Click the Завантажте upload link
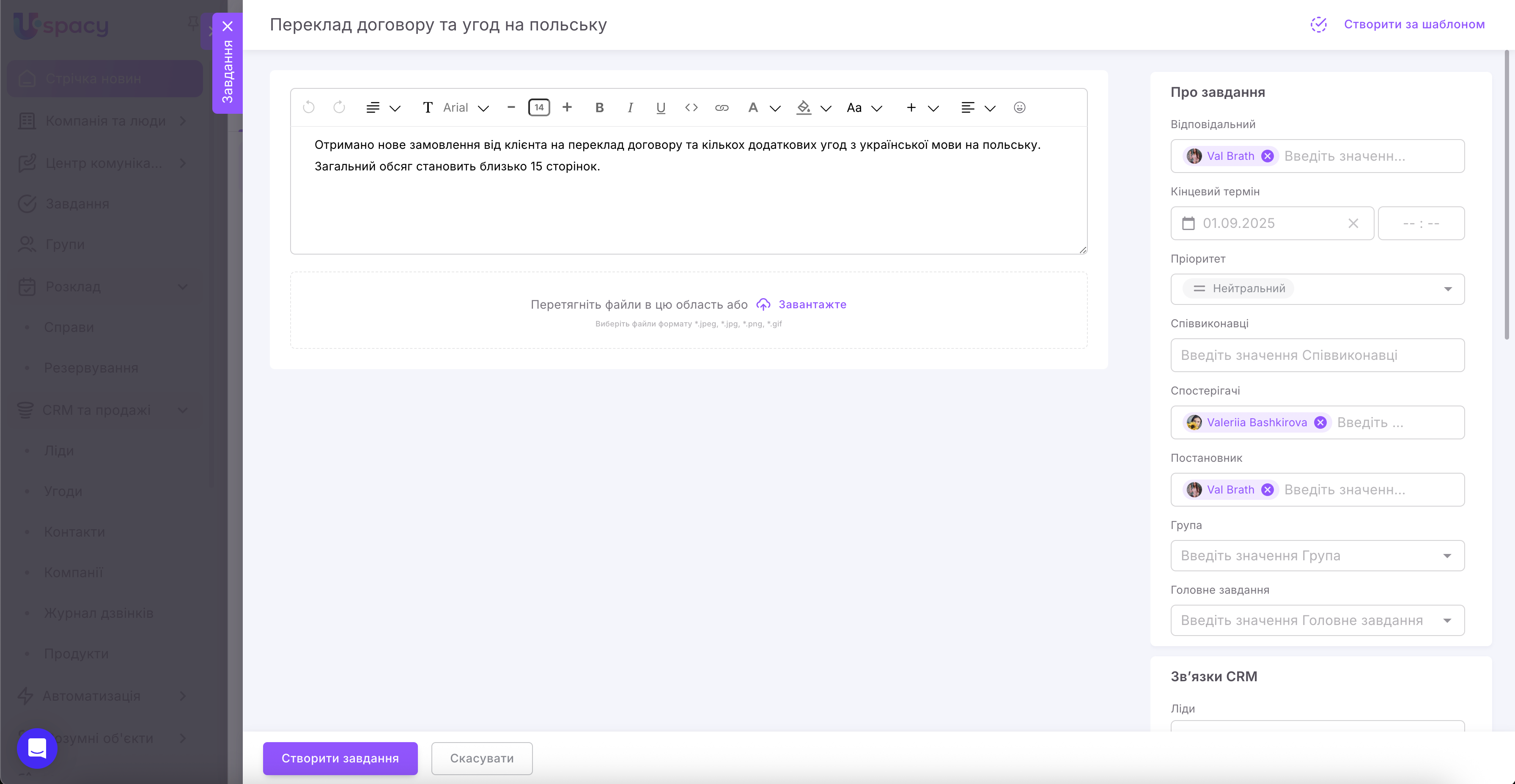 (x=812, y=304)
